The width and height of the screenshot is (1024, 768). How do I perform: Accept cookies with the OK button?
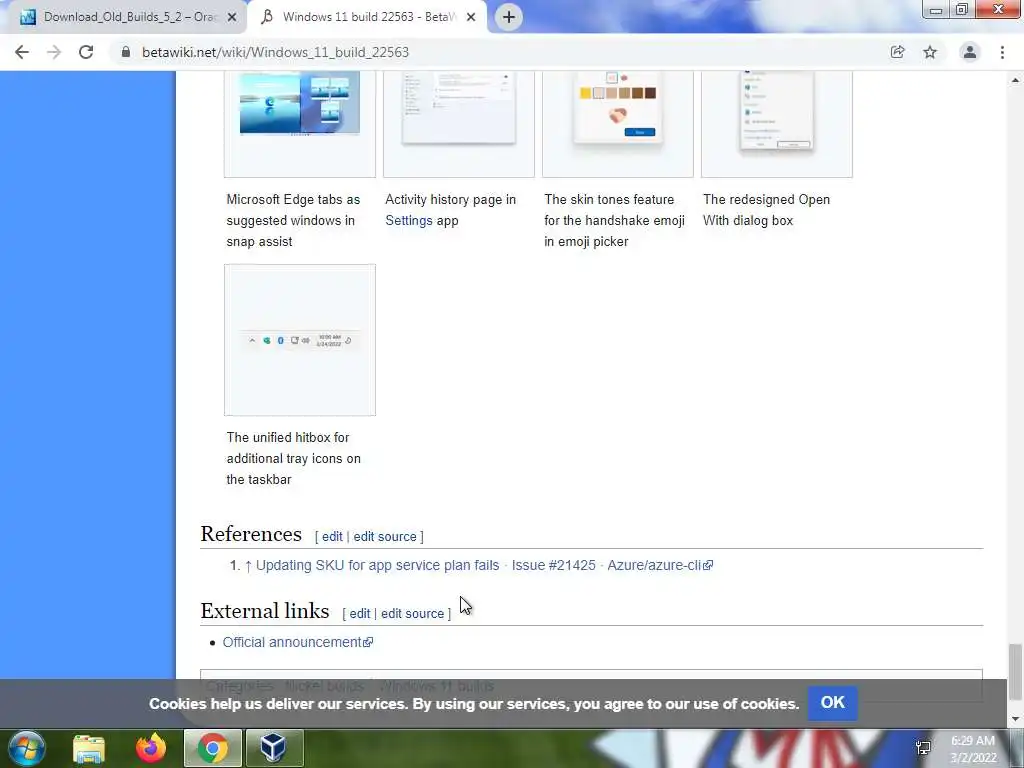(x=833, y=703)
